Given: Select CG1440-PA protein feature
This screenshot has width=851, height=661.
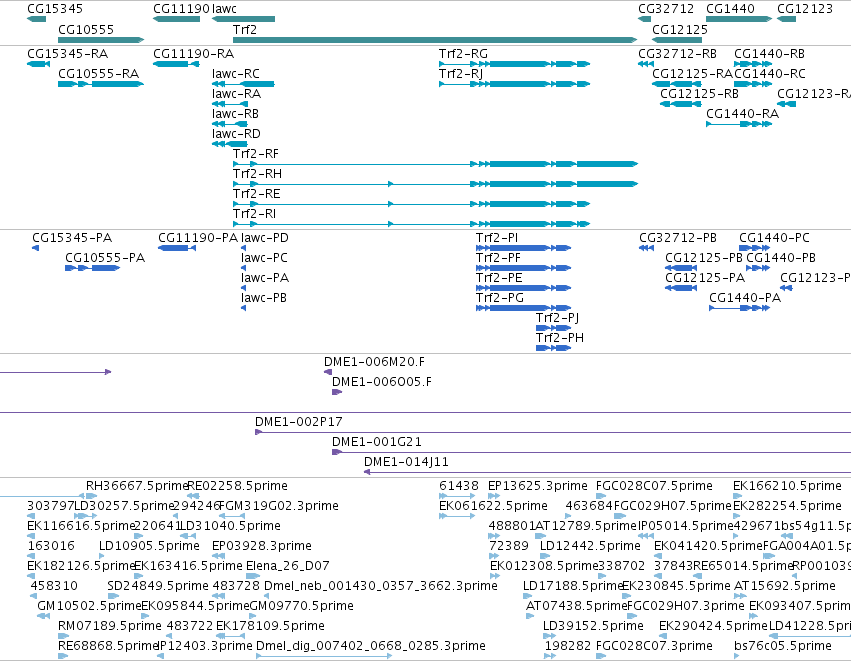Looking at the screenshot, I should (x=739, y=308).
